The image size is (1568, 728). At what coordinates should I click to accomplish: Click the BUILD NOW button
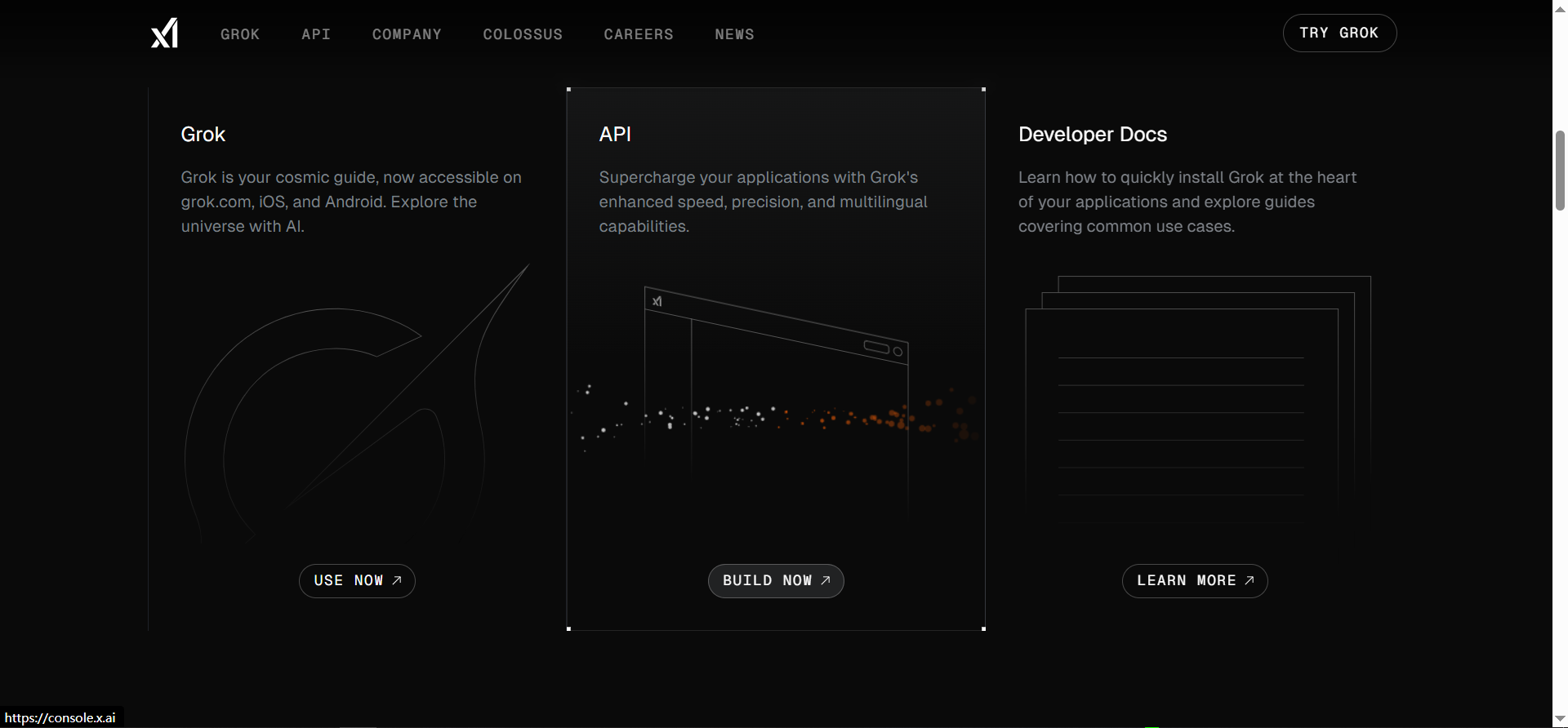pos(776,581)
